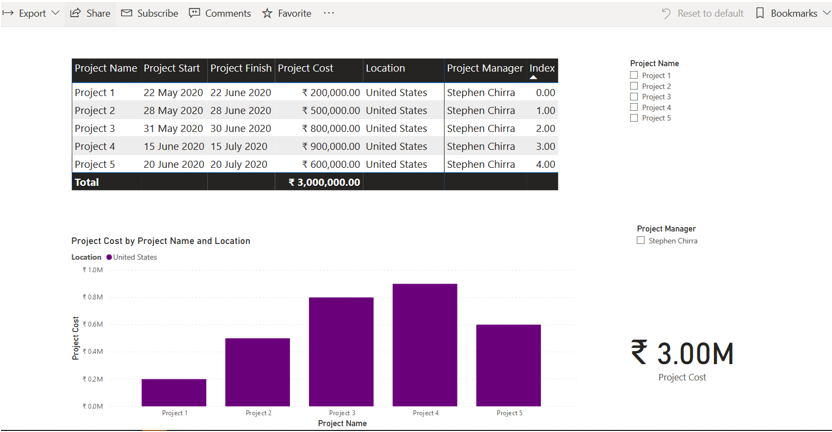
Task: Open the Bookmarks label
Action: pos(794,13)
